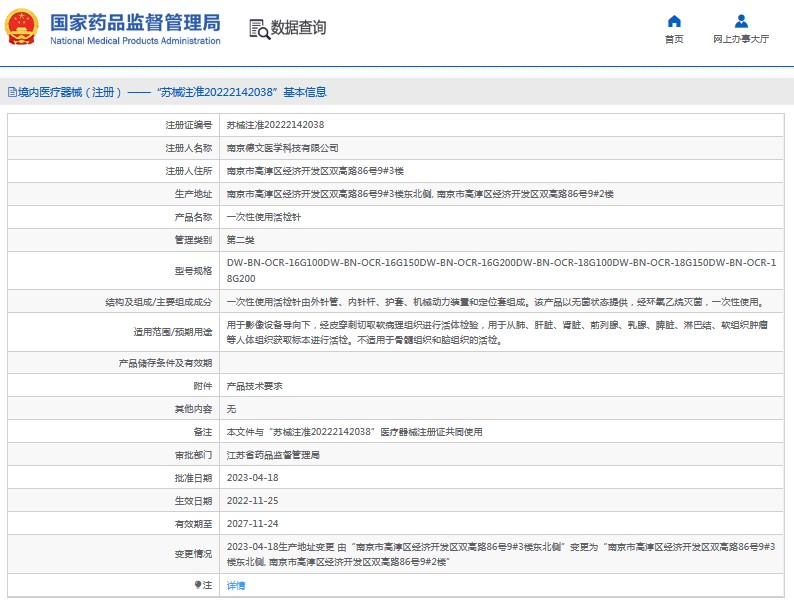Click the 数据查询 heading text
Screen dimensions: 794x602
(298, 28)
